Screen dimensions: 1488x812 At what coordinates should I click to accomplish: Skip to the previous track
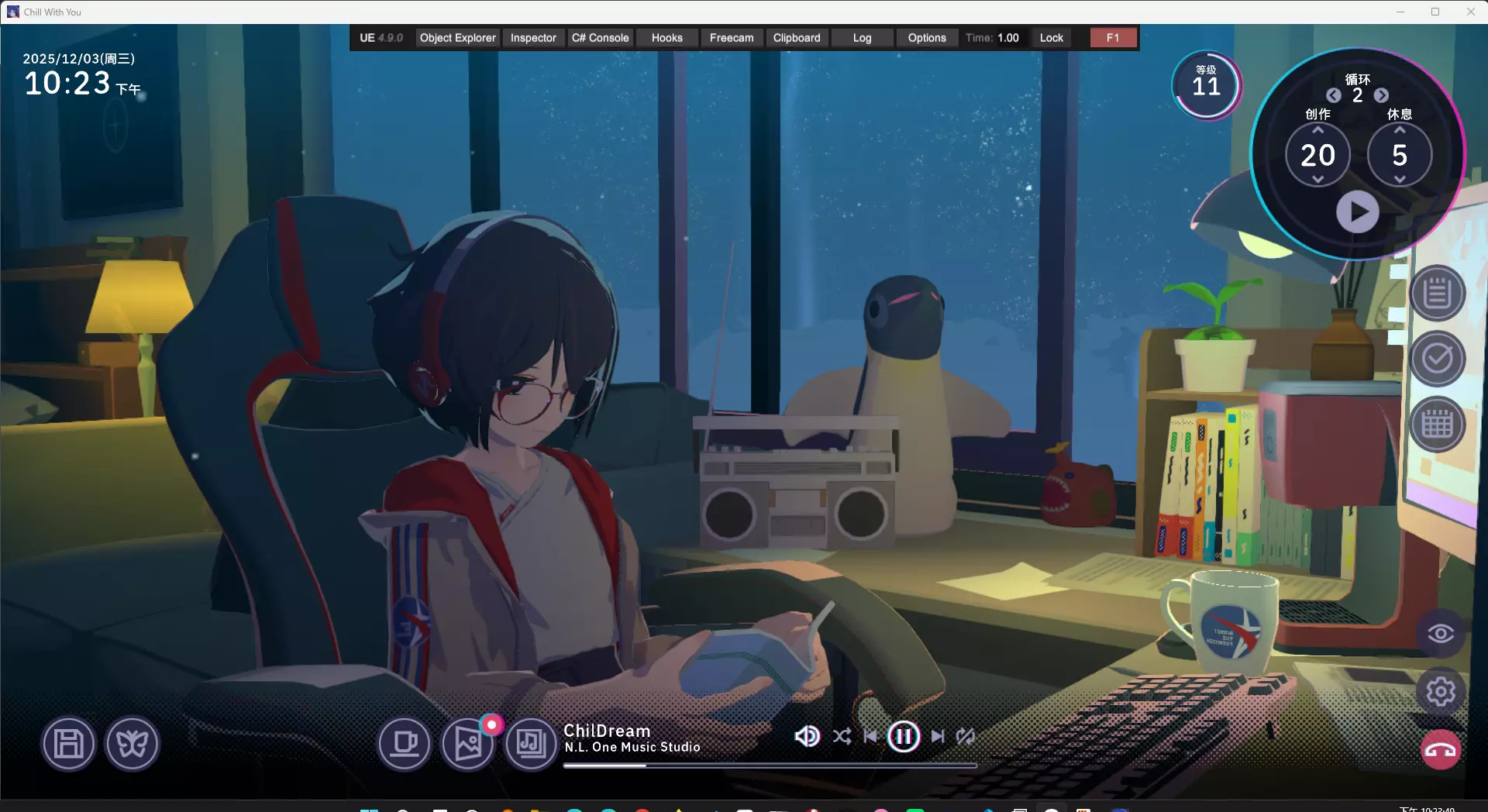(870, 736)
